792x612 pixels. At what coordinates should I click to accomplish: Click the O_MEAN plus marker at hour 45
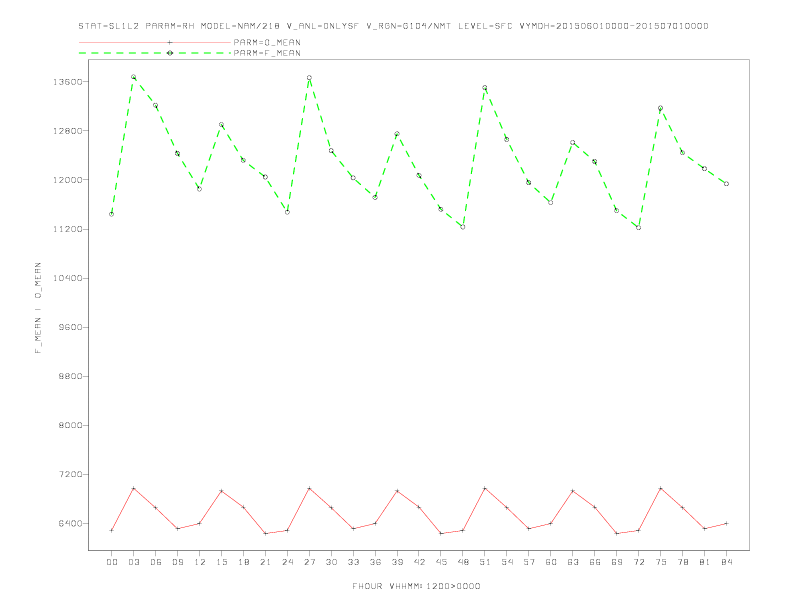(441, 533)
